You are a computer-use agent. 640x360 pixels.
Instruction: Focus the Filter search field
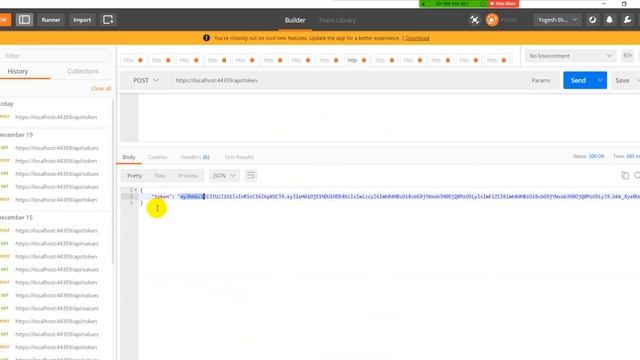[x=55, y=56]
